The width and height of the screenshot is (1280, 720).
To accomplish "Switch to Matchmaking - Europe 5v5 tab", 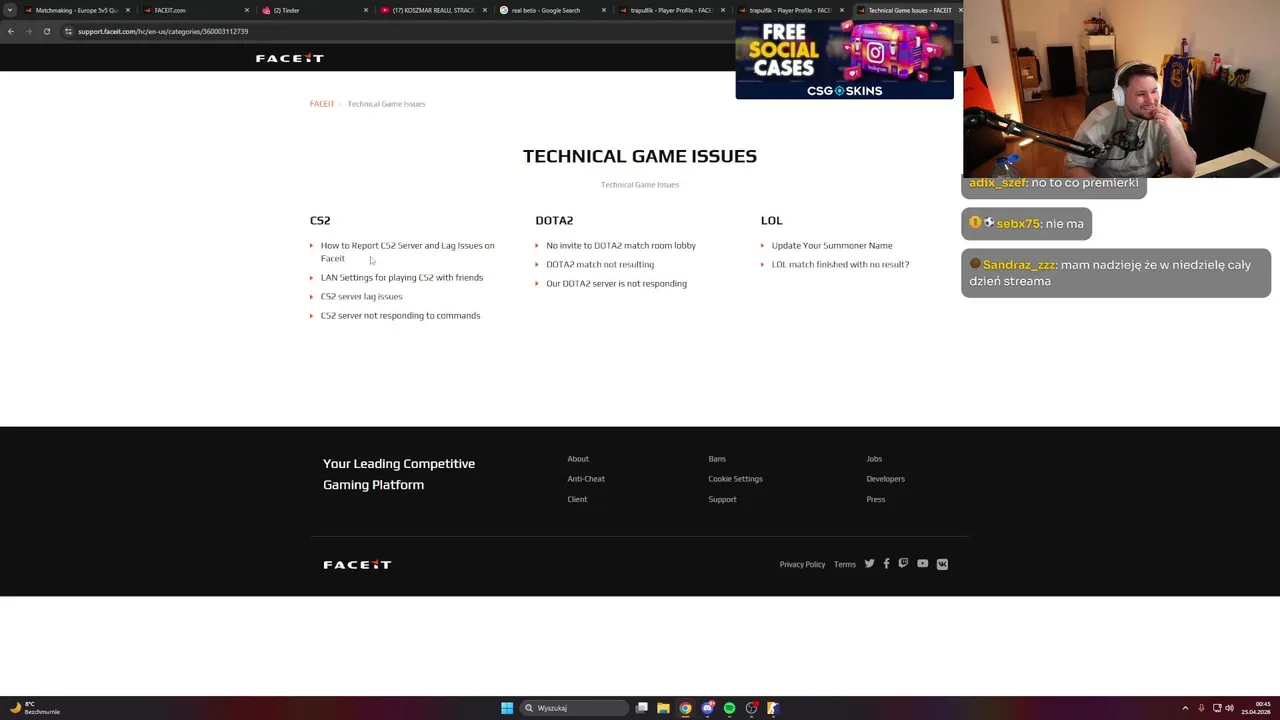I will [x=76, y=10].
